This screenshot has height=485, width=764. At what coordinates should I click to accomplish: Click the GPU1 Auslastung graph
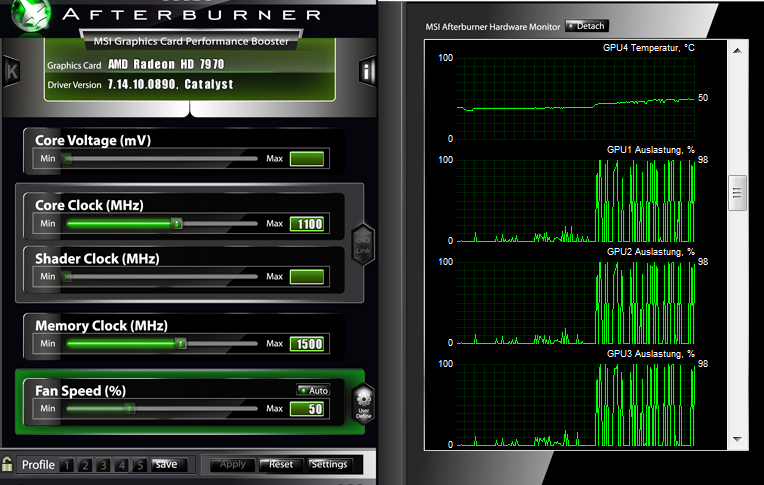(x=575, y=201)
